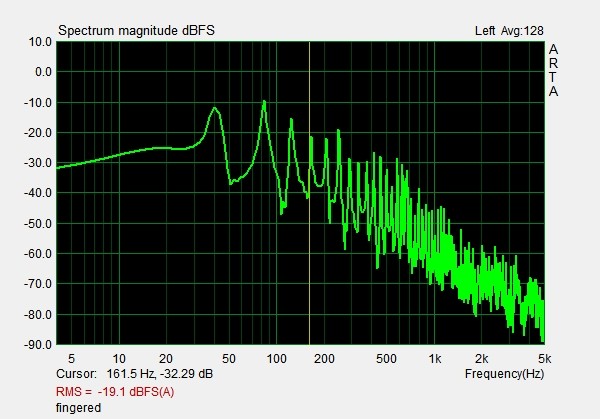600x419 pixels.
Task: Click the '-10.0' y-axis value
Action: click(38, 103)
